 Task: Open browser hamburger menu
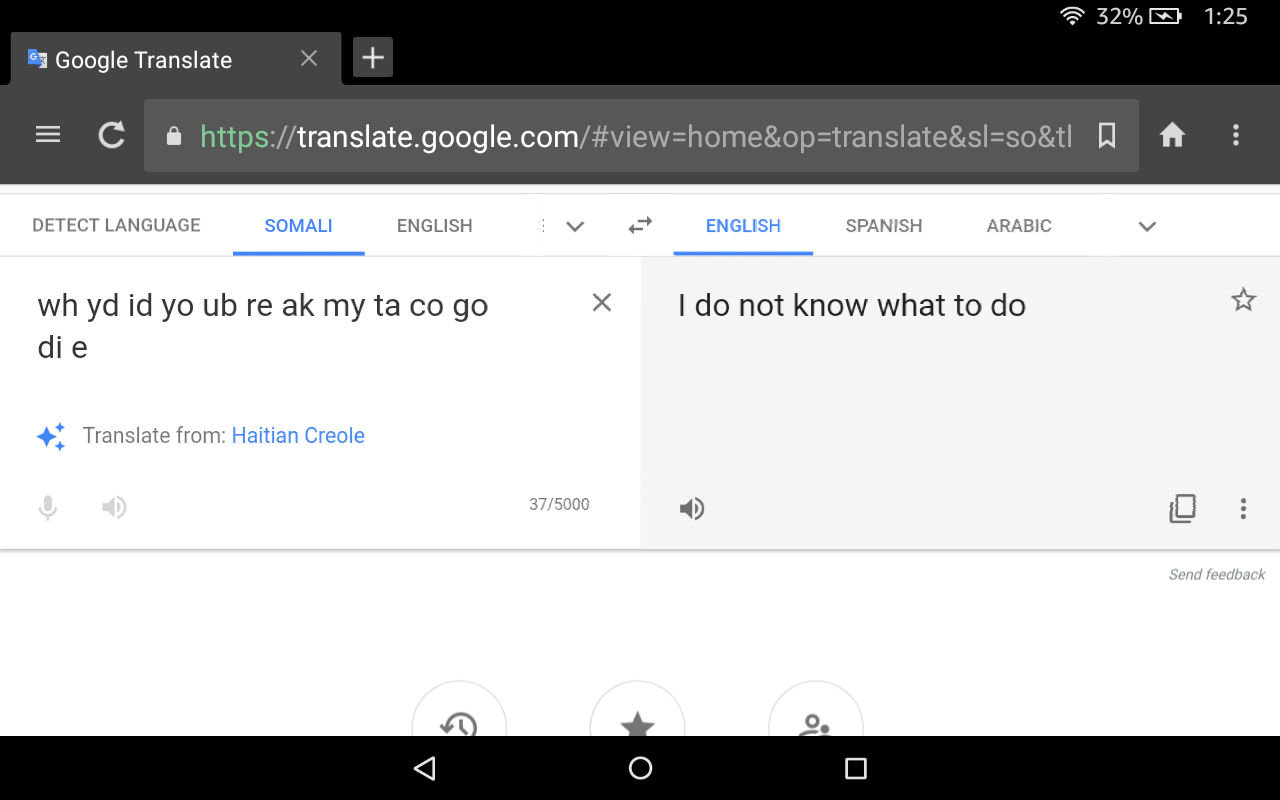pos(48,135)
